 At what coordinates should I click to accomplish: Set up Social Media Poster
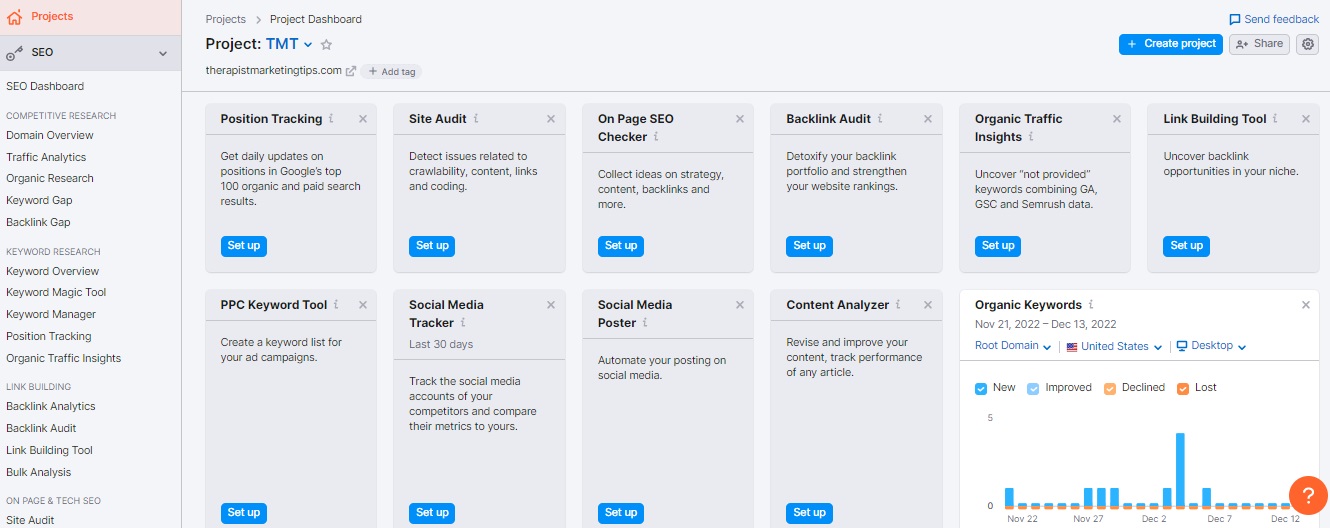tap(621, 512)
